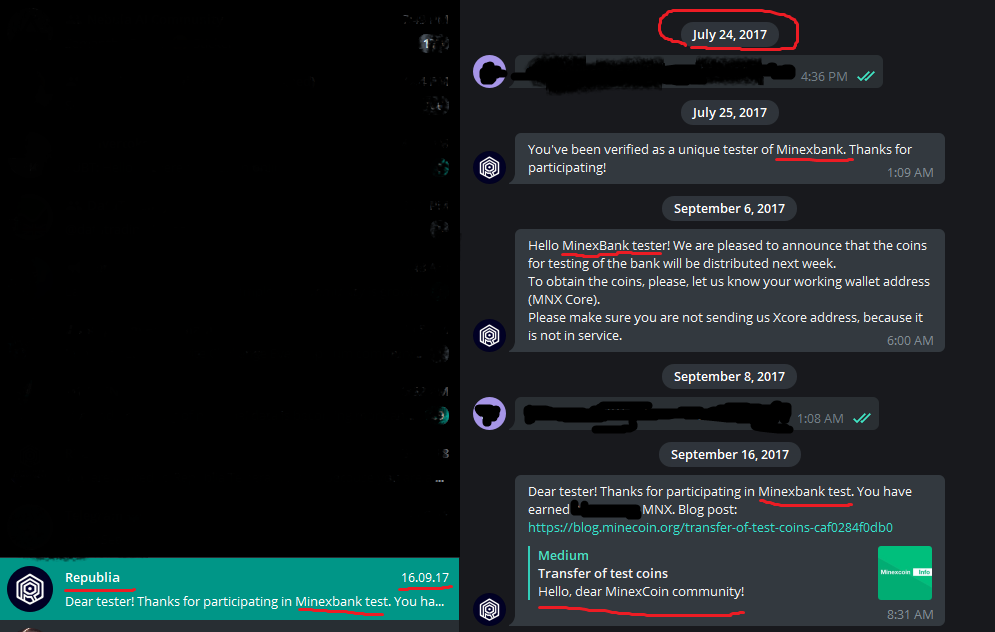Click the Republia avatar beside the 6:00 AM message
This screenshot has width=995, height=632.
tap(489, 335)
